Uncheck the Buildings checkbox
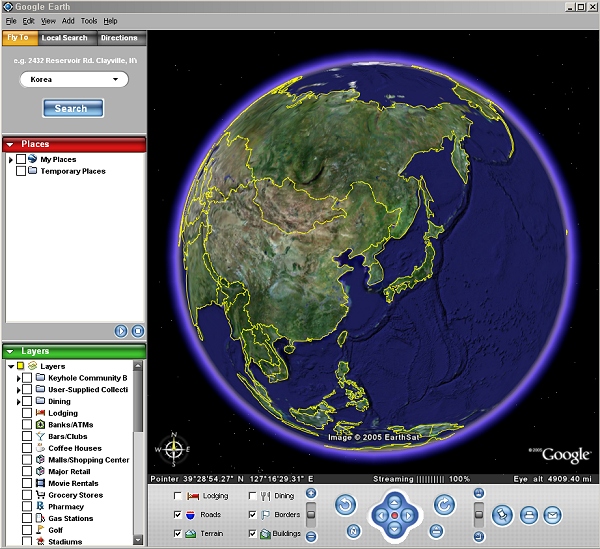Screen dimensions: 600x549 click(253, 533)
